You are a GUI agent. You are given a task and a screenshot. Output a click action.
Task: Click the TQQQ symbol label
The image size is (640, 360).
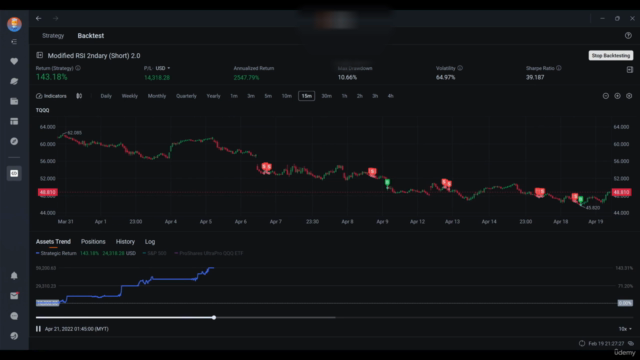(42, 110)
